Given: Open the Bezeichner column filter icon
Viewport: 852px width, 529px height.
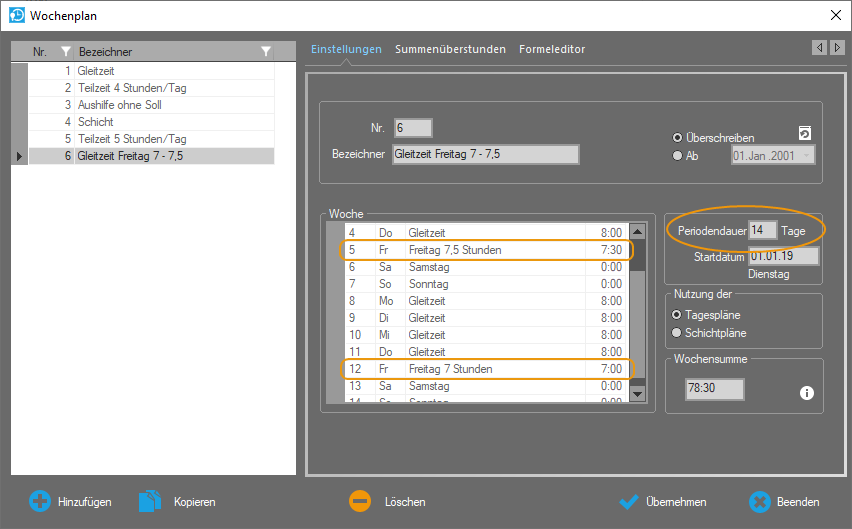Looking at the screenshot, I should click(x=265, y=51).
